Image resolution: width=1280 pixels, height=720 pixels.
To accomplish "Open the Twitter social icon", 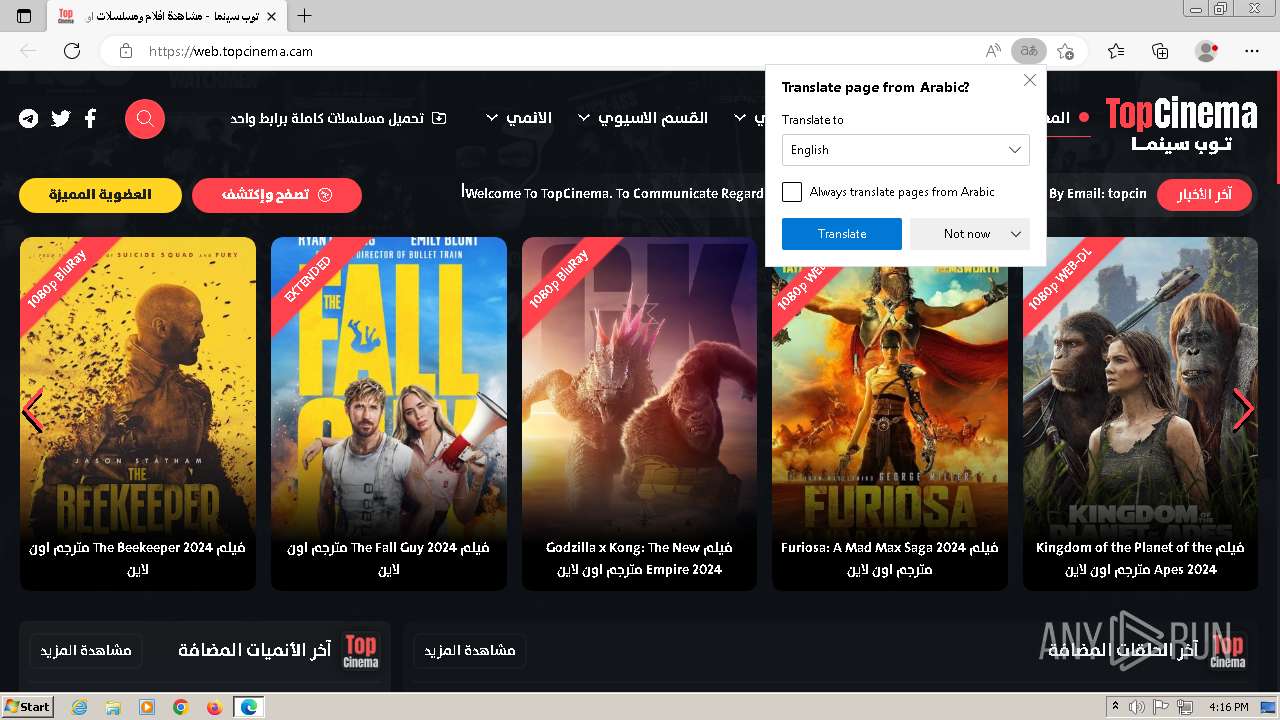I will 61,119.
